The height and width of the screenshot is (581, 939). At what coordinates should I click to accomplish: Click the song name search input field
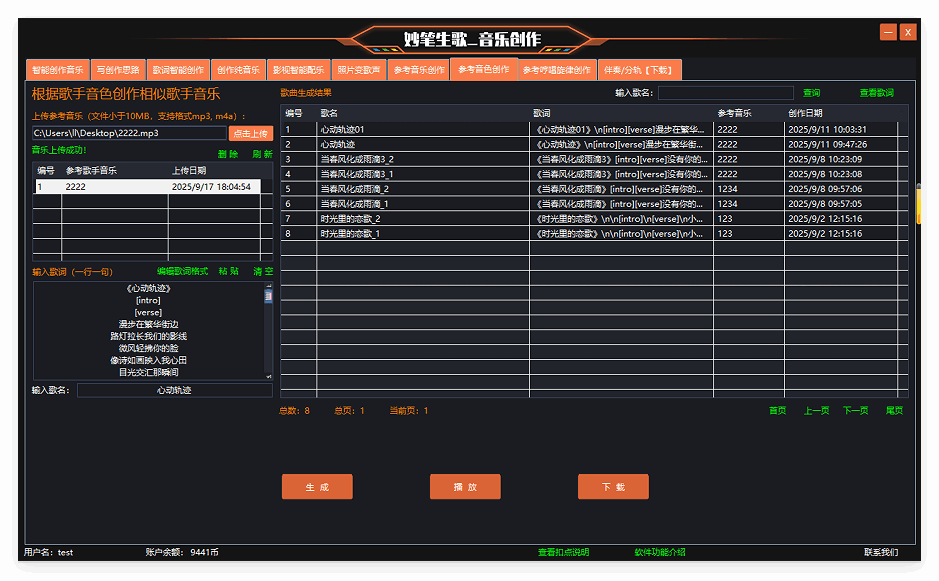(725, 93)
